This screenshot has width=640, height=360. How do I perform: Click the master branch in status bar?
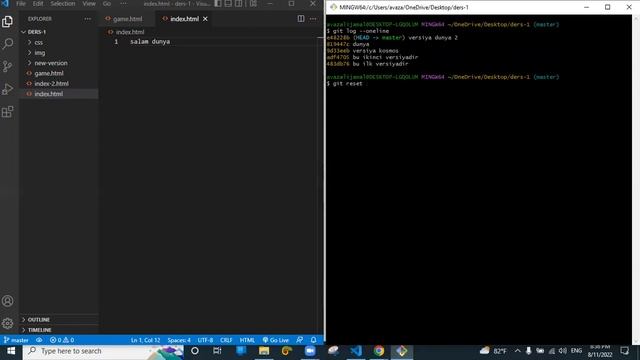pos(16,340)
